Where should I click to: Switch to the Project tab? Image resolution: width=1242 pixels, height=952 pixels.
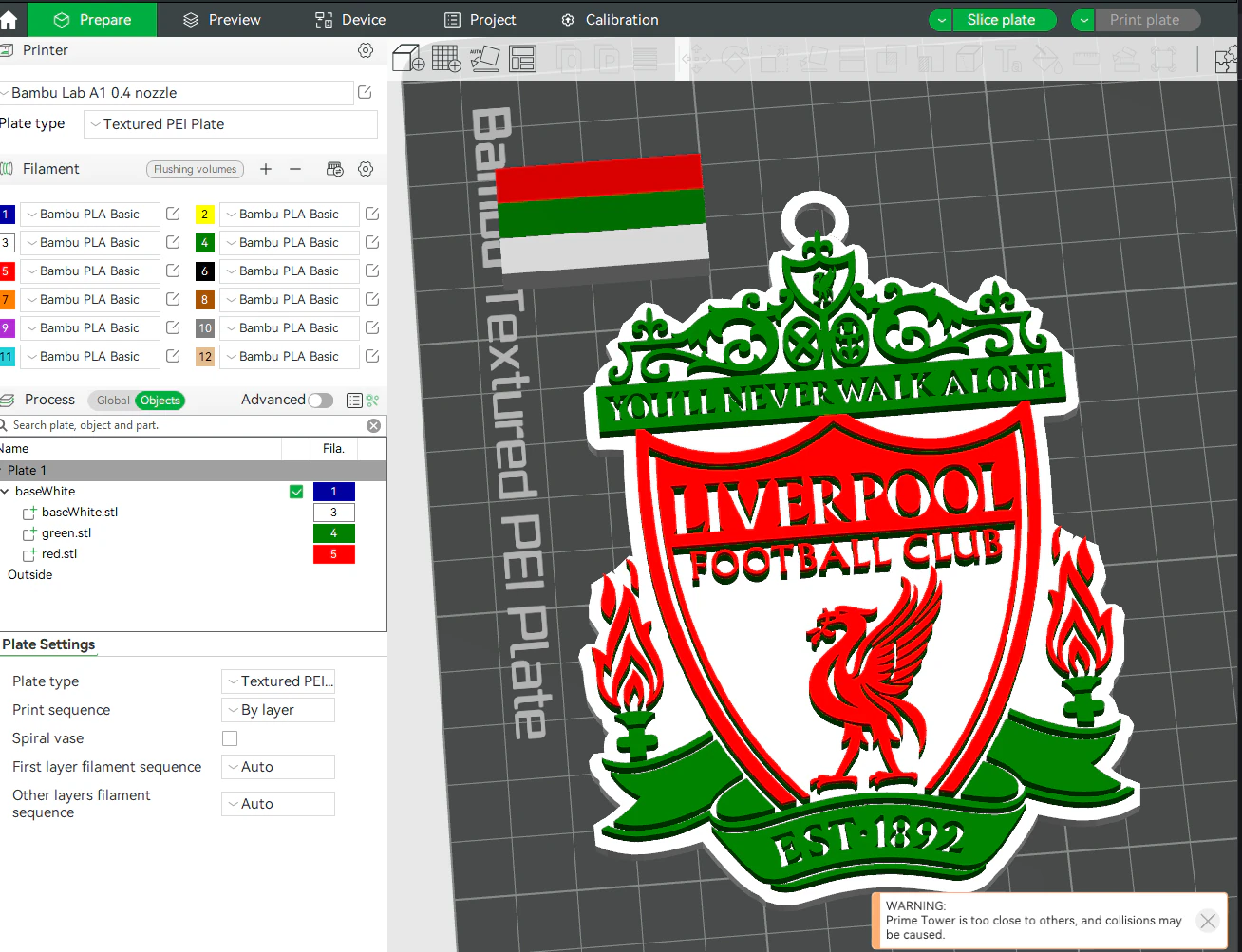(480, 20)
